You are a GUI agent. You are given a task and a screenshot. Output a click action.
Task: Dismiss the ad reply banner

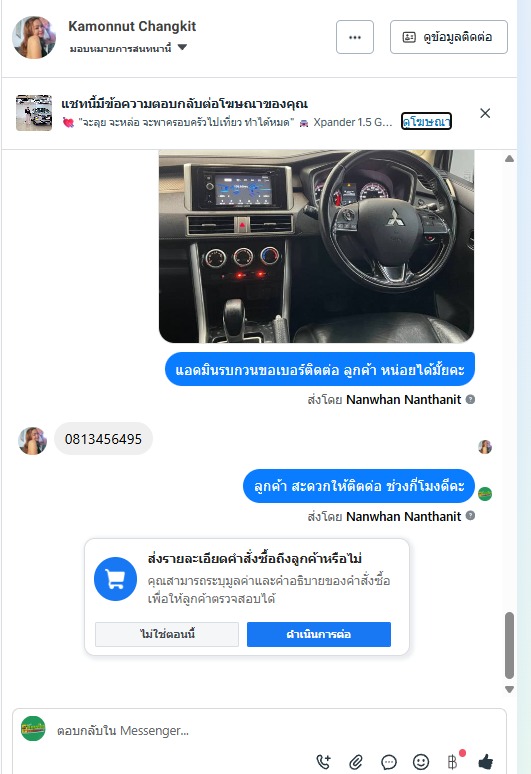(x=485, y=114)
